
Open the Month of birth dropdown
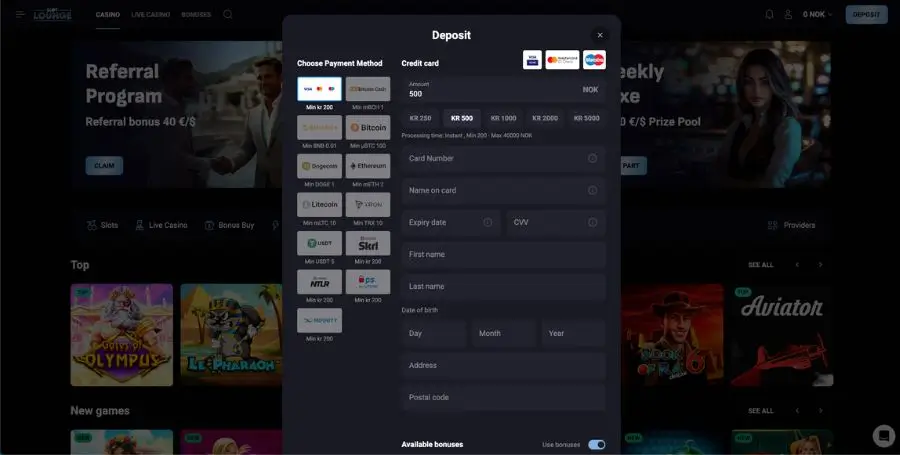[503, 333]
